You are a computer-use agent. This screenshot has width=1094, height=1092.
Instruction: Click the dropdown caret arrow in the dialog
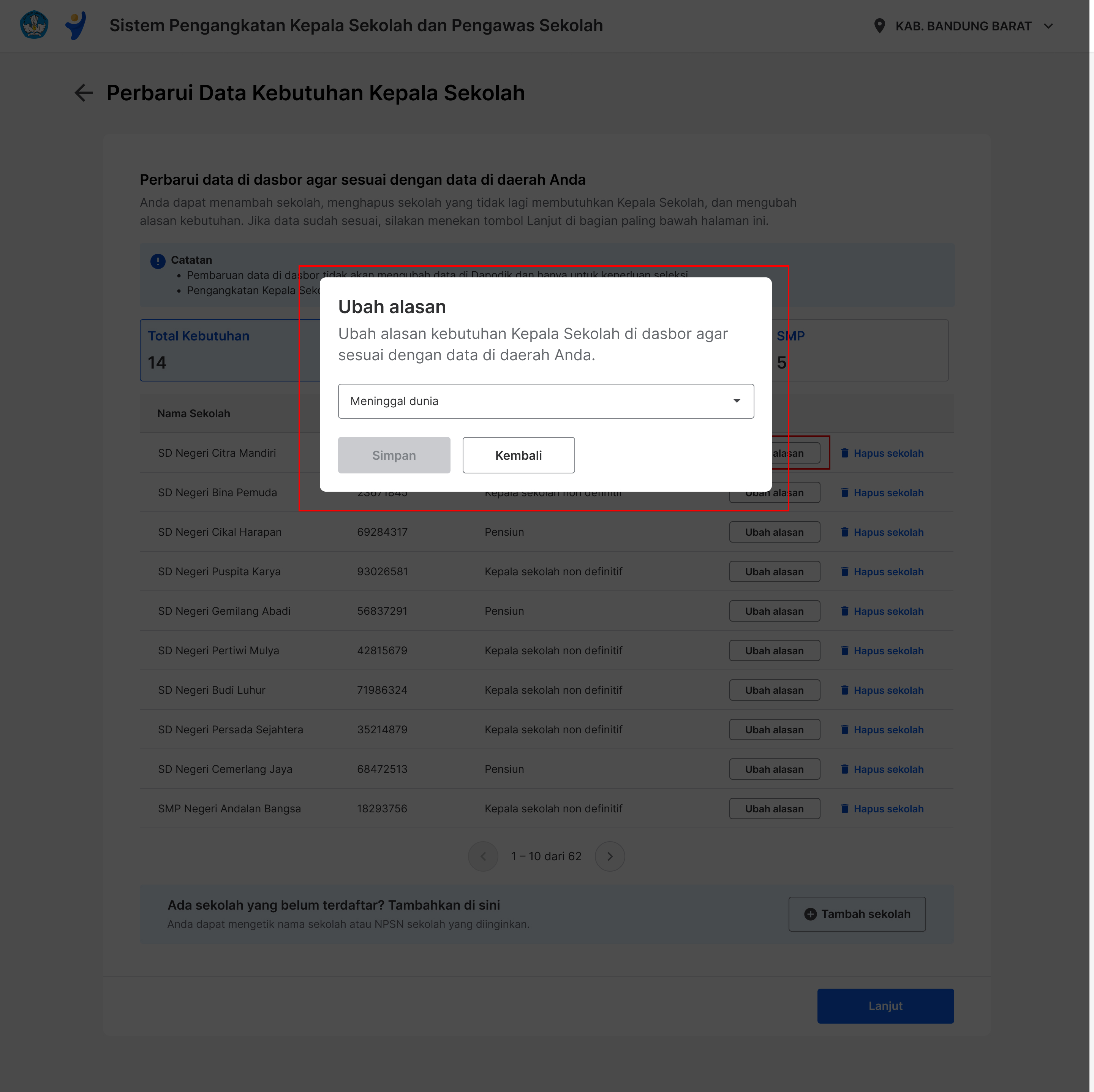pos(736,401)
